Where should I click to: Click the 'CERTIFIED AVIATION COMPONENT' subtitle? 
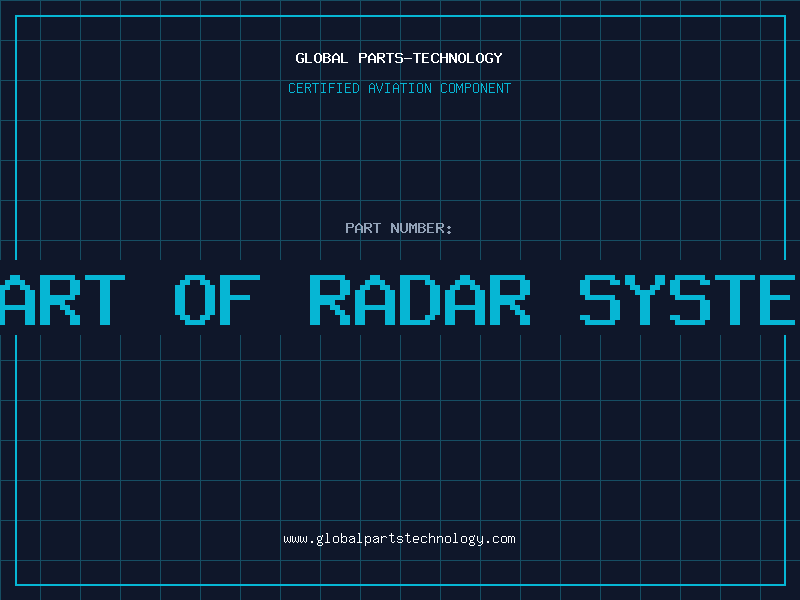pos(399,88)
